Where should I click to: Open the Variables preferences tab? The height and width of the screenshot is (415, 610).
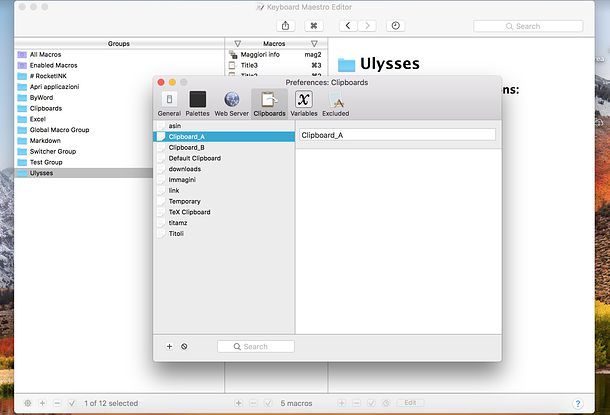304,104
